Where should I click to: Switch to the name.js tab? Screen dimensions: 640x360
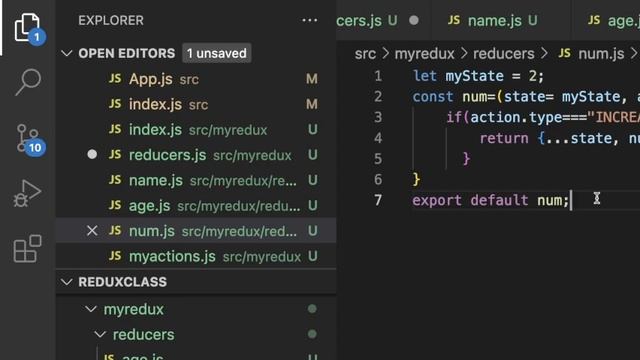pos(501,20)
